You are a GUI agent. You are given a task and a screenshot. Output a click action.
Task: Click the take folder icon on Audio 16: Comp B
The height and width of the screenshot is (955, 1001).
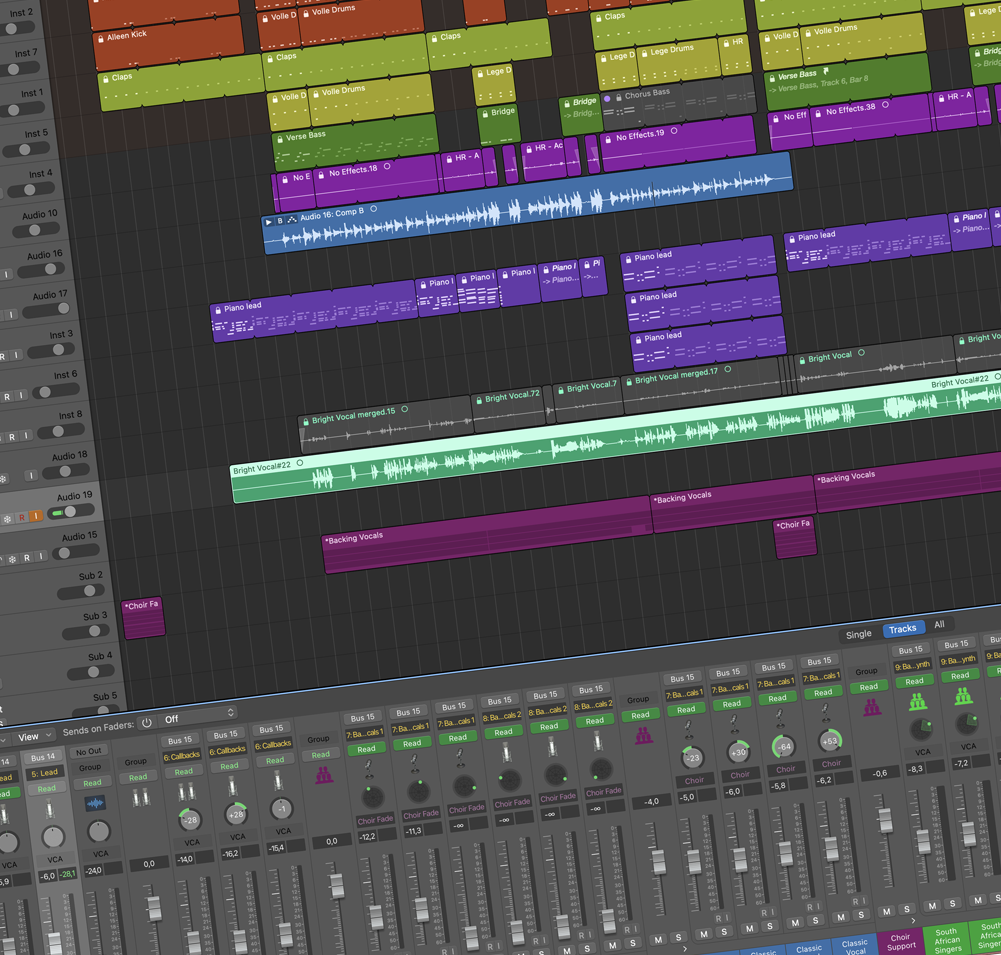coord(292,219)
